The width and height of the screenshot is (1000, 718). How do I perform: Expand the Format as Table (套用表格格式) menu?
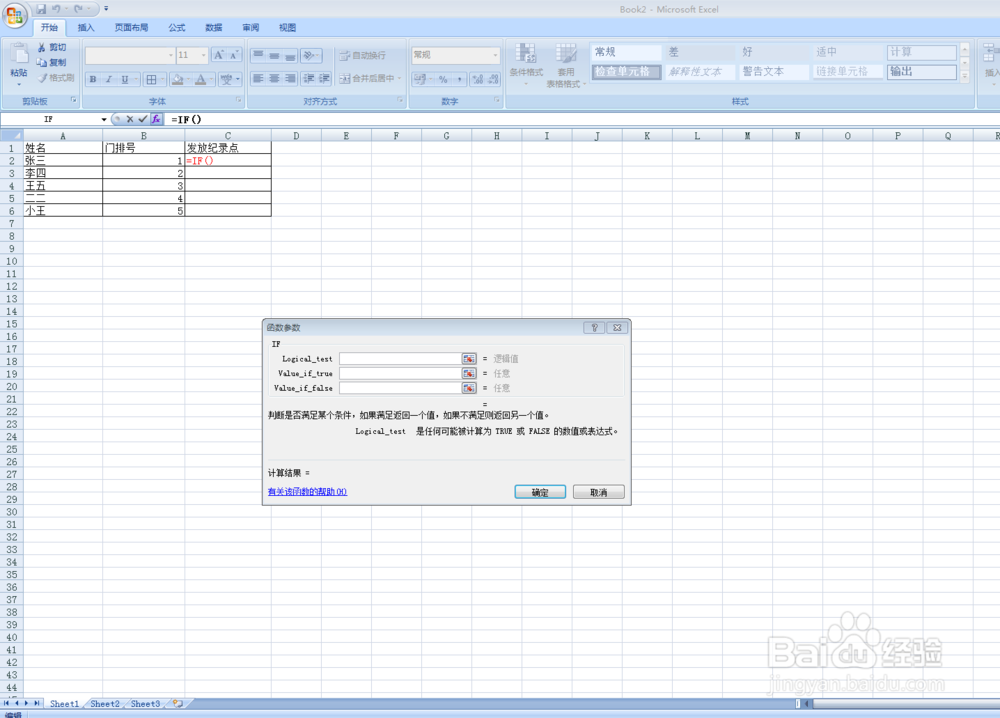[566, 66]
